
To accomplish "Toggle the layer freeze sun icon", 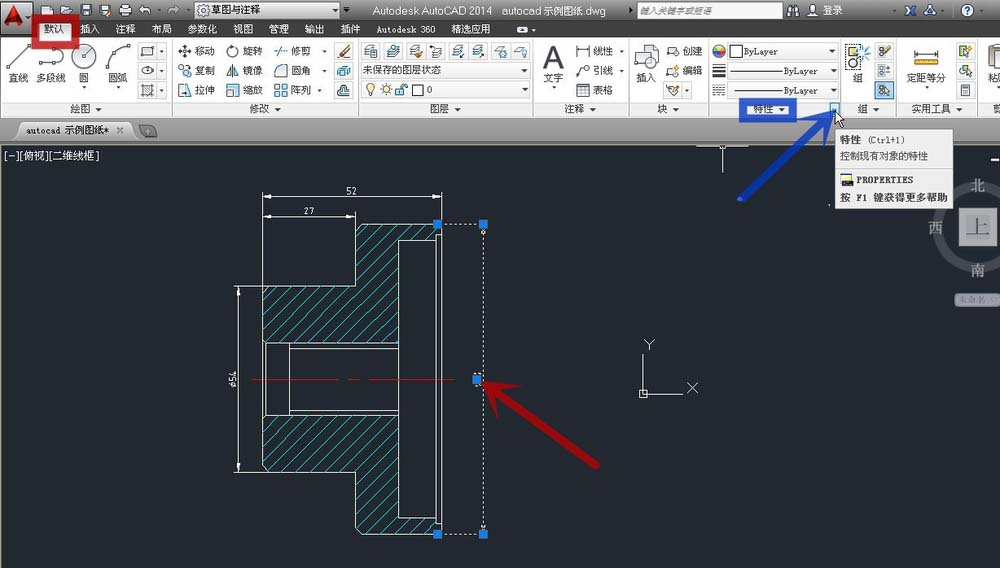I will point(386,90).
